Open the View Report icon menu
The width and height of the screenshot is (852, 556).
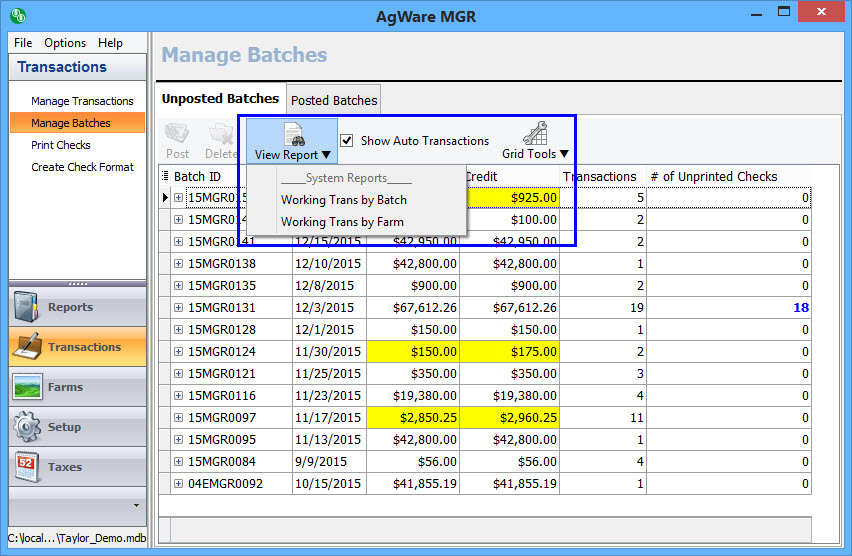coord(292,138)
